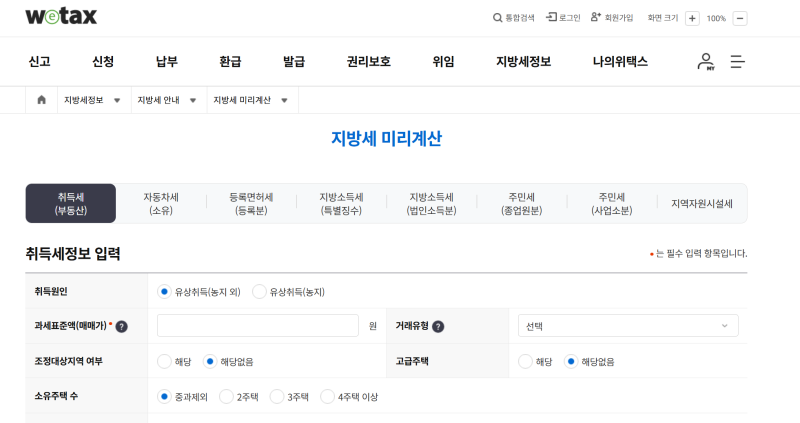800x423 pixels.
Task: Open the hamburger full menu icon
Action: tap(737, 62)
